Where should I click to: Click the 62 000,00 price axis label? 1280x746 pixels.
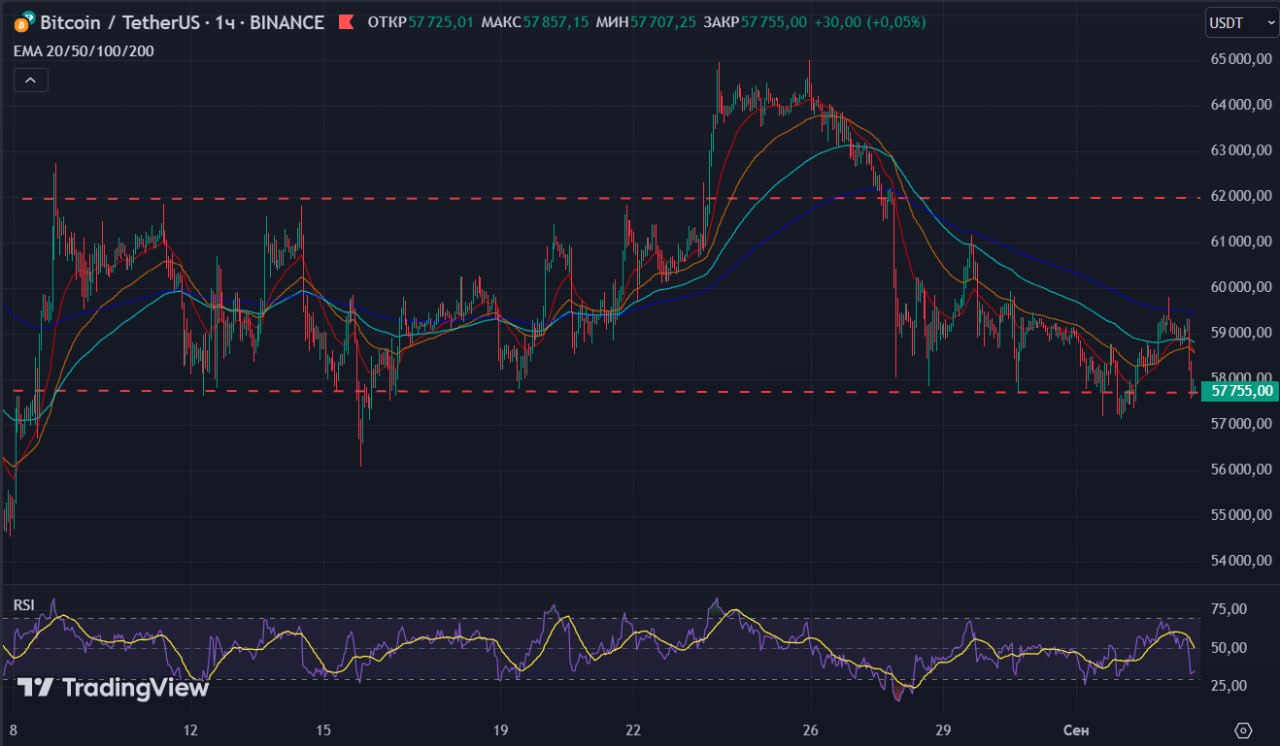[x=1241, y=196]
